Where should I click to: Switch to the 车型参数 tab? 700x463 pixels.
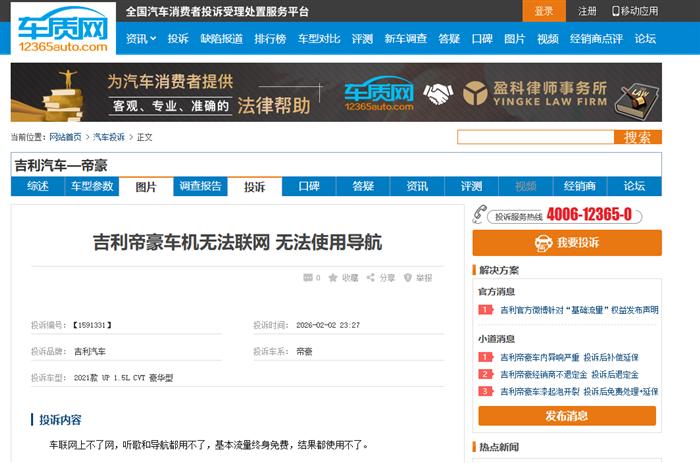click(x=91, y=186)
